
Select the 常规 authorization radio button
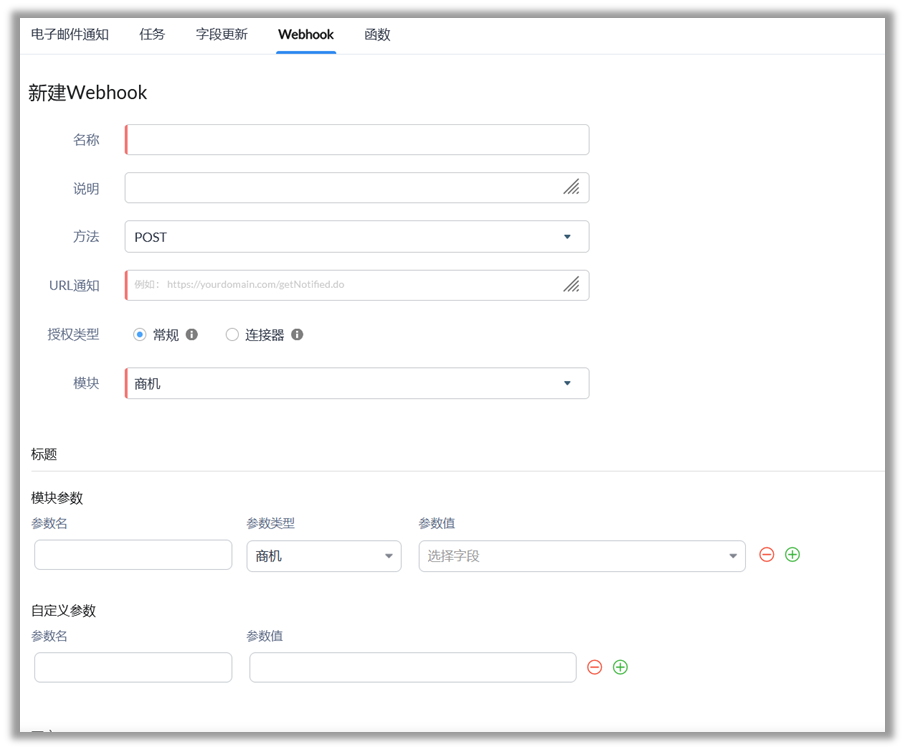[x=140, y=335]
